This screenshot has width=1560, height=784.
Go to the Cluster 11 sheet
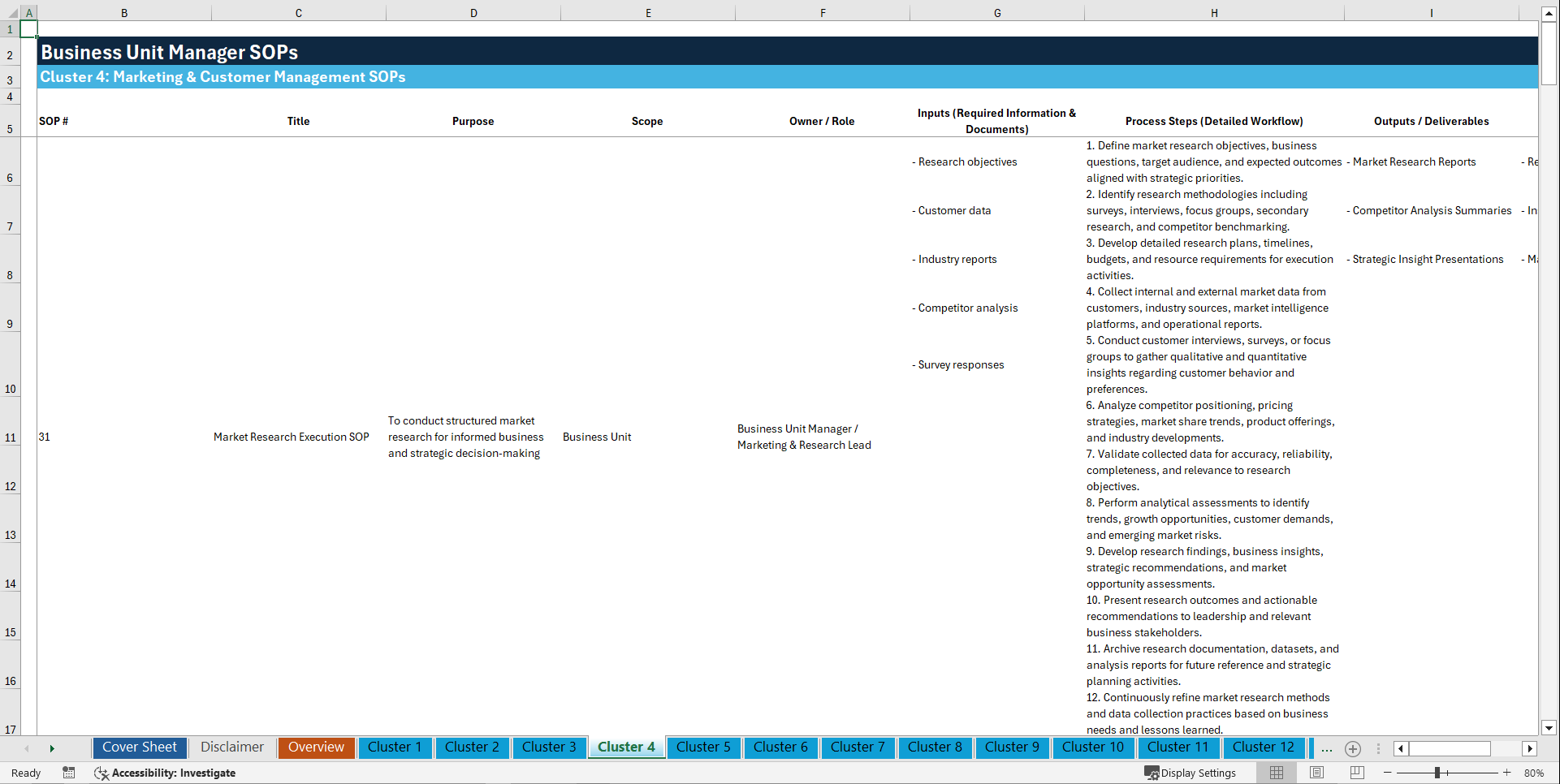coord(1178,747)
